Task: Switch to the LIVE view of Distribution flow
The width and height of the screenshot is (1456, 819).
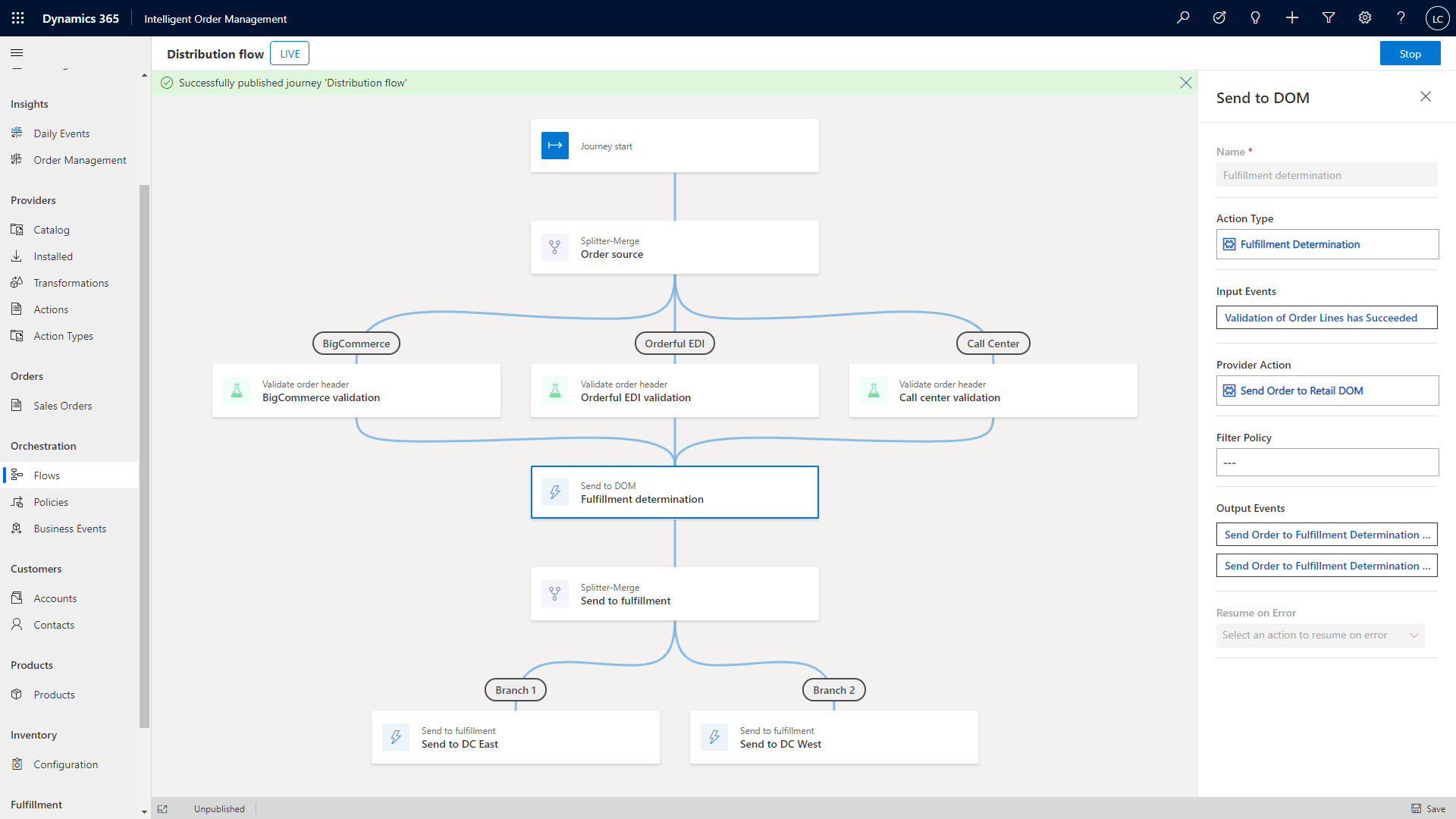Action: [x=289, y=53]
